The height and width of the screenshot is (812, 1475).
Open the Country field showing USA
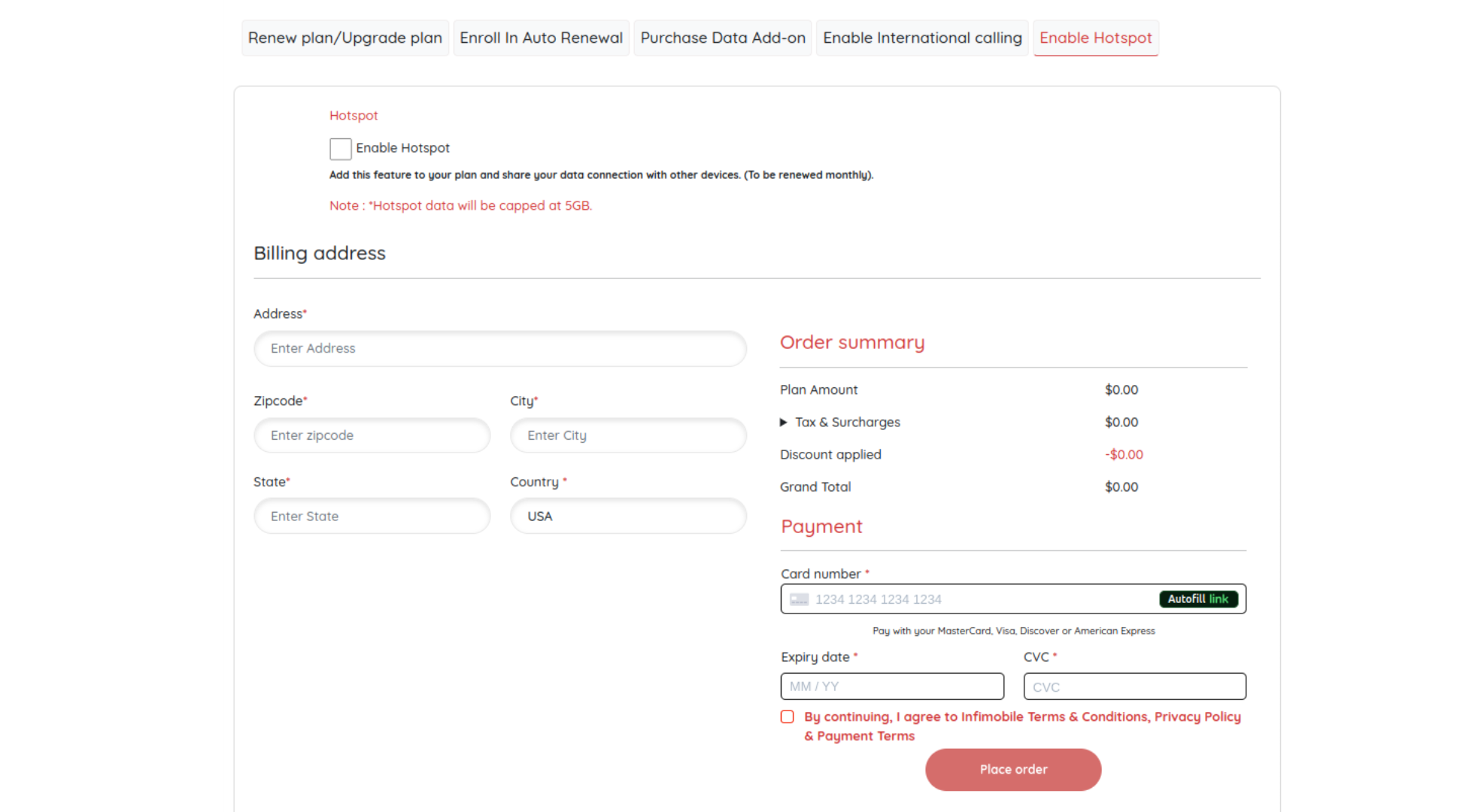coord(628,517)
